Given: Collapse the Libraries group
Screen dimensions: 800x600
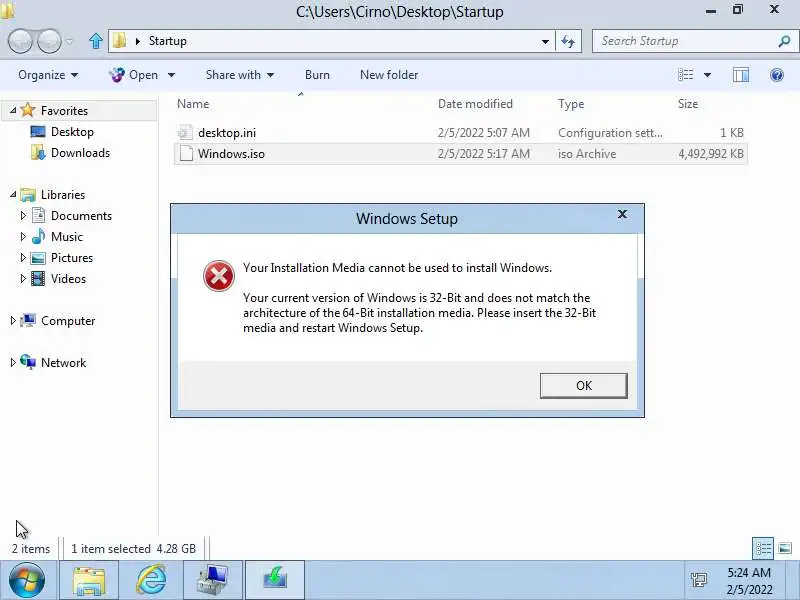Looking at the screenshot, I should point(13,194).
